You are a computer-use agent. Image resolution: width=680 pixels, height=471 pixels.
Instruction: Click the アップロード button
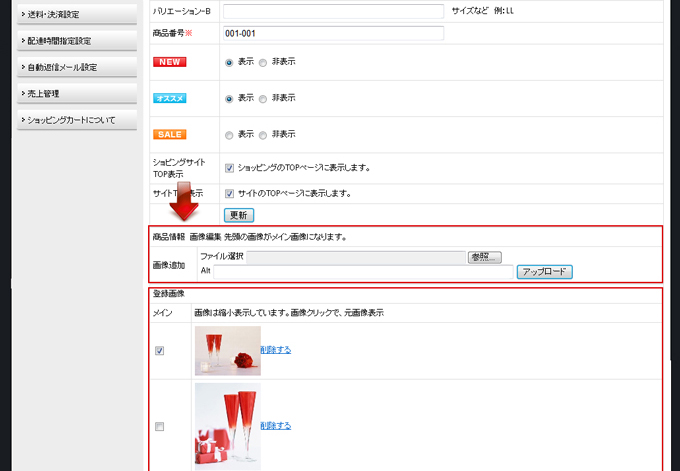pos(545,271)
